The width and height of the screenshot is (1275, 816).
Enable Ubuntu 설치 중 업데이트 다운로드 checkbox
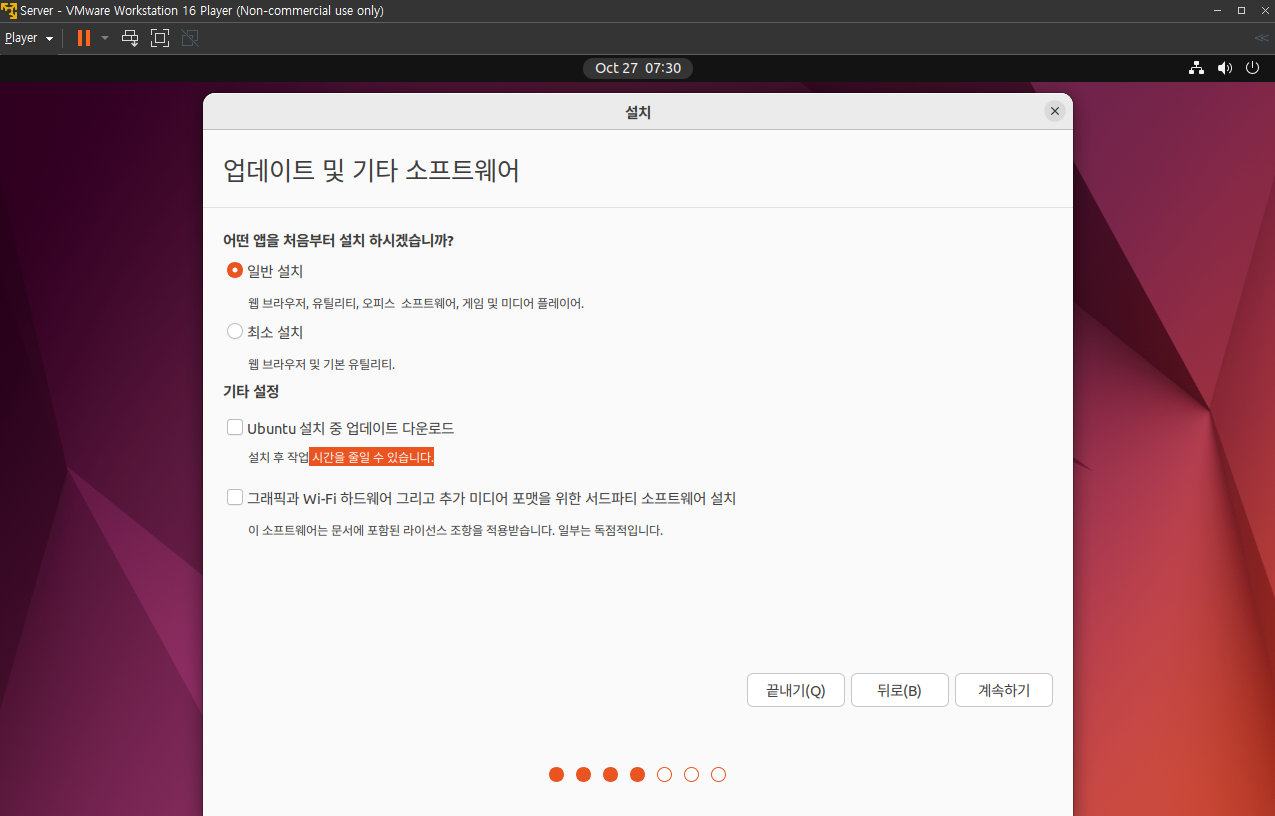(235, 427)
